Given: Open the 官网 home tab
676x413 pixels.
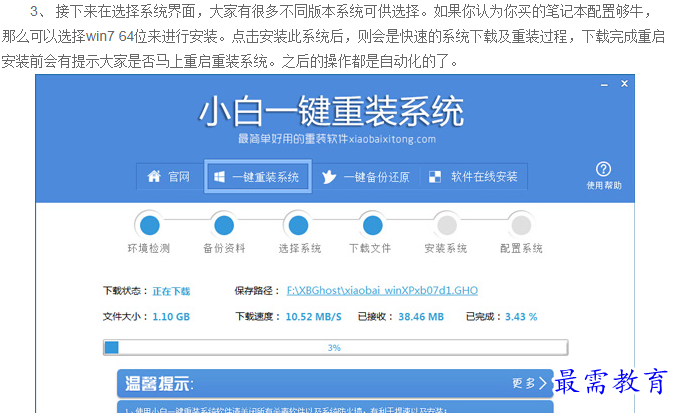Looking at the screenshot, I should tap(169, 176).
